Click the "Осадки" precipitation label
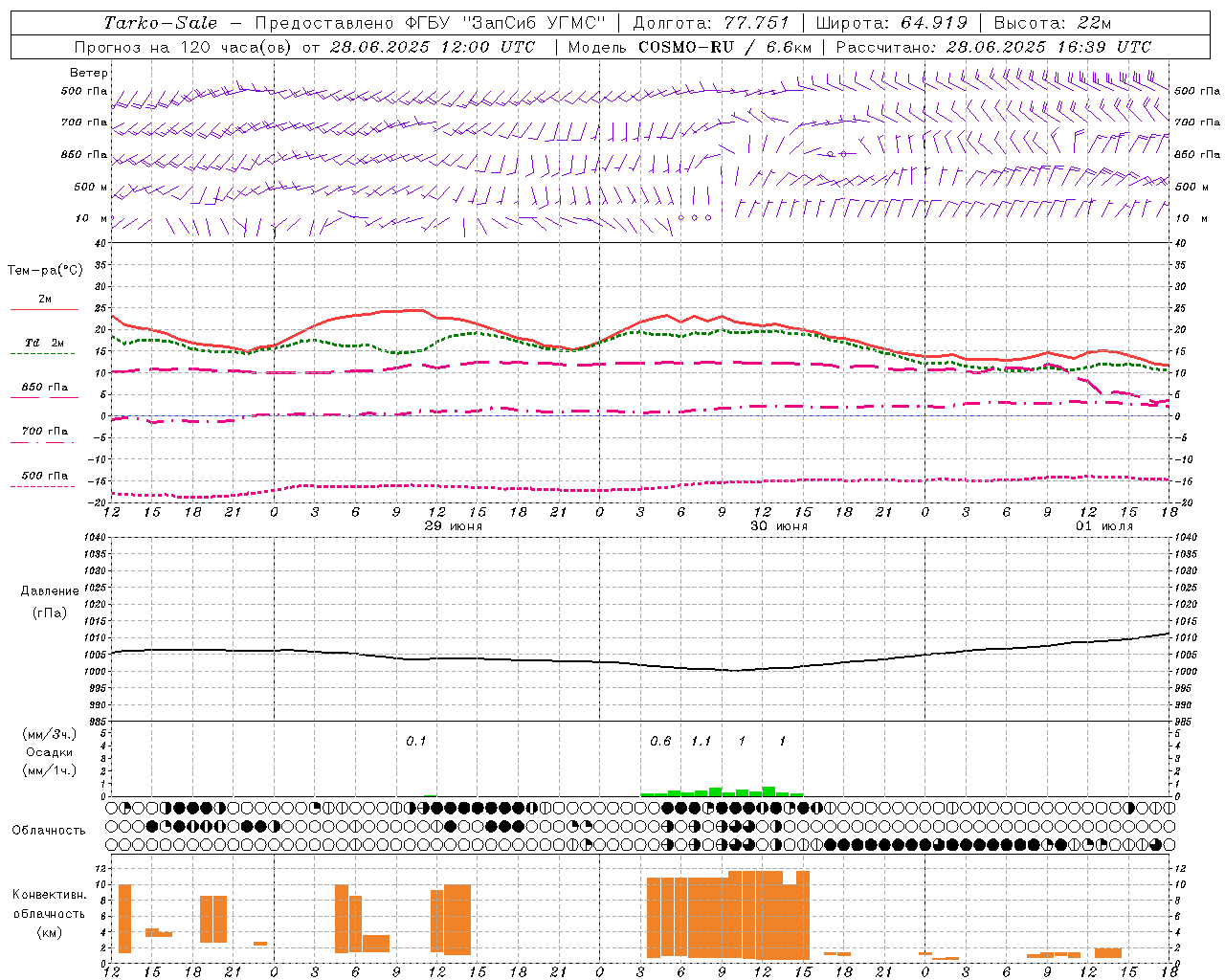 [x=49, y=752]
